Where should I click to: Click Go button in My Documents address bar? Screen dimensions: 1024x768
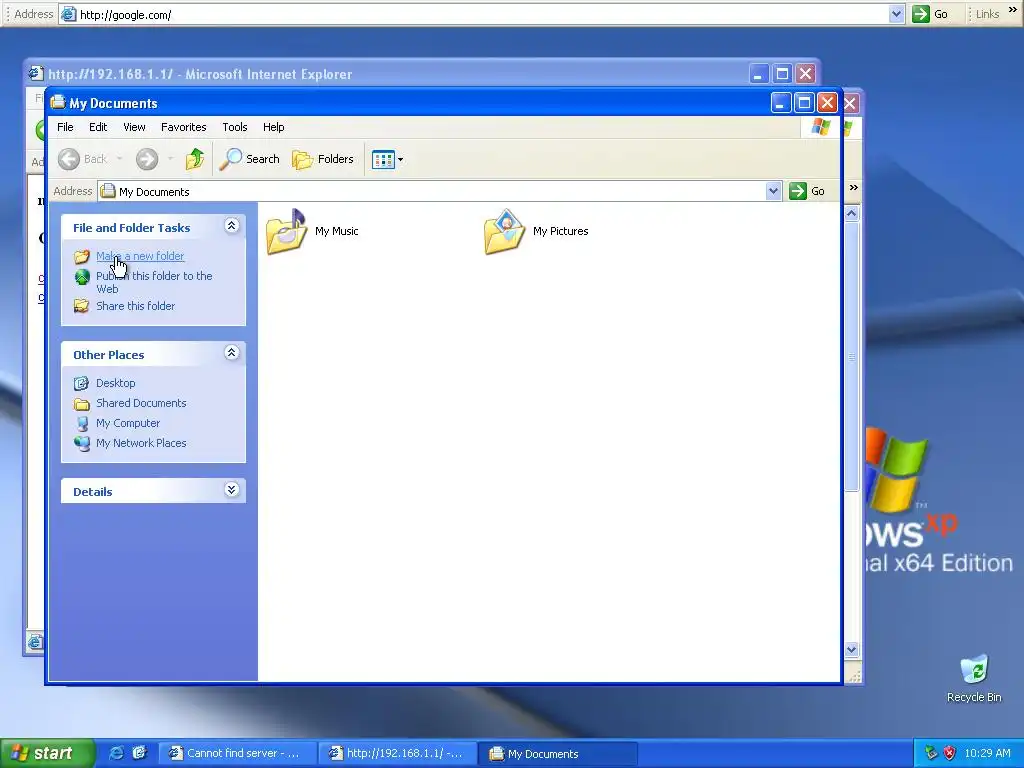click(807, 191)
